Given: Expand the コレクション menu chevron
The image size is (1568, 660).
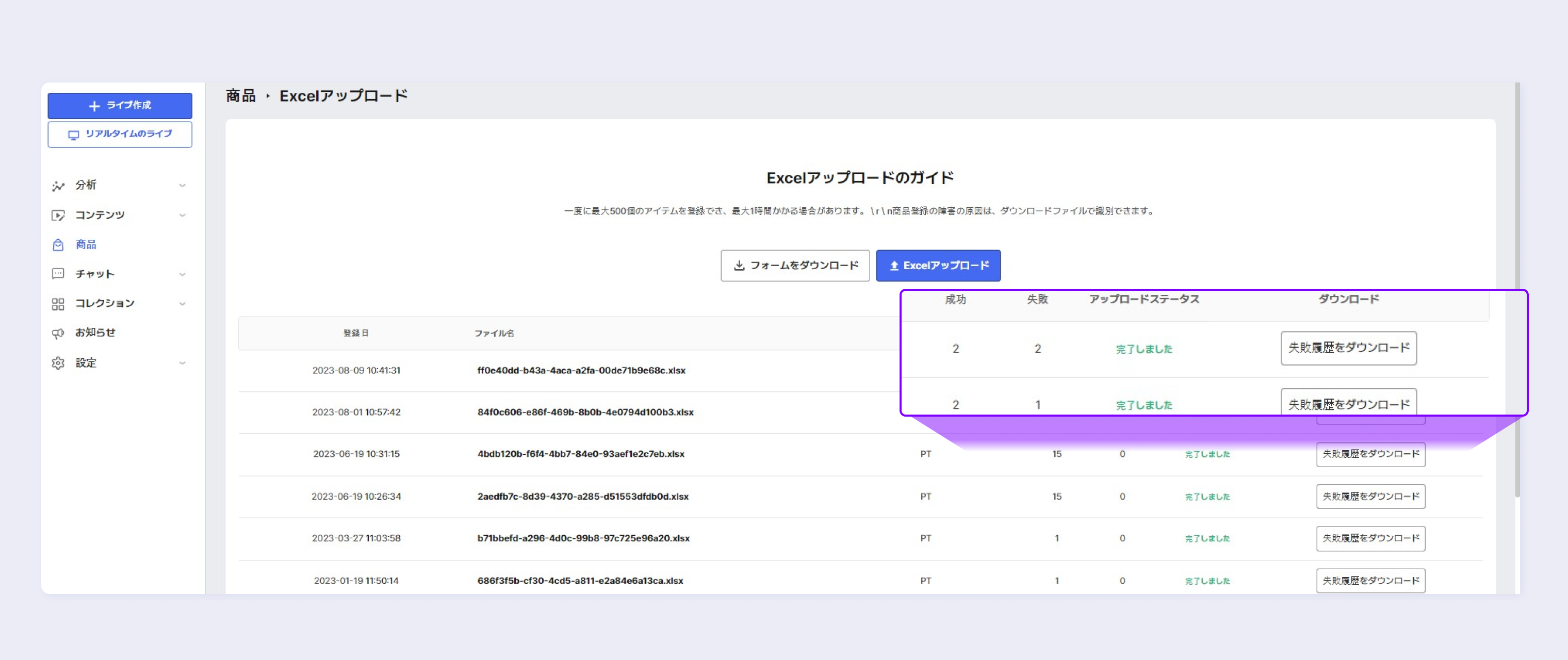Looking at the screenshot, I should coord(182,304).
